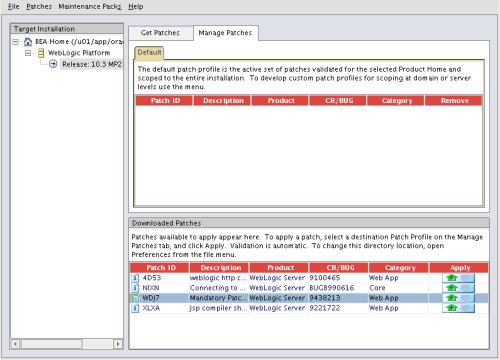Viewport: 500px width, 360px height.
Task: Select the Default patch profile tab
Action: coord(149,52)
